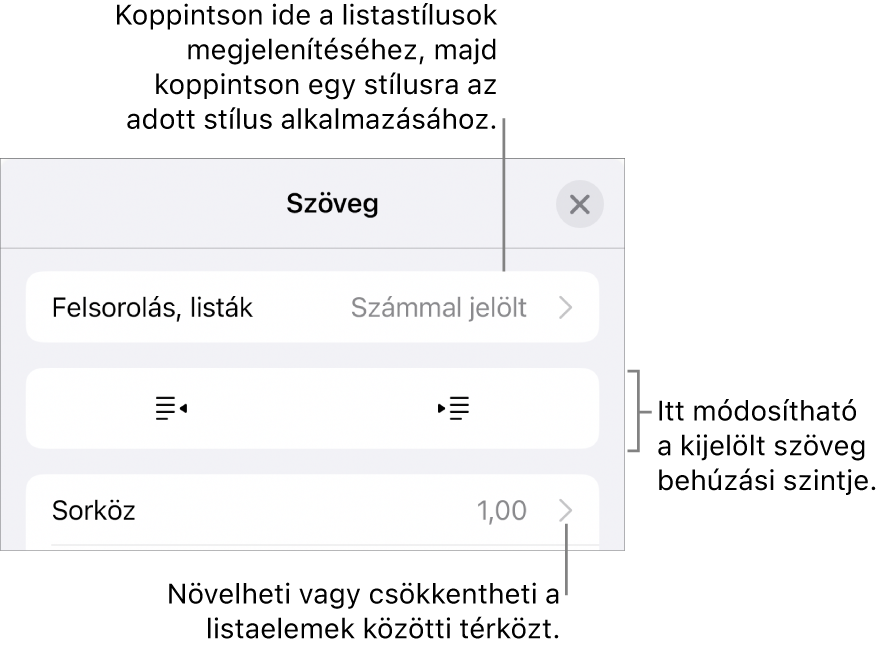Expand the Felsorolás, listák chevron
Image resolution: width=884 pixels, height=654 pixels.
point(566,308)
